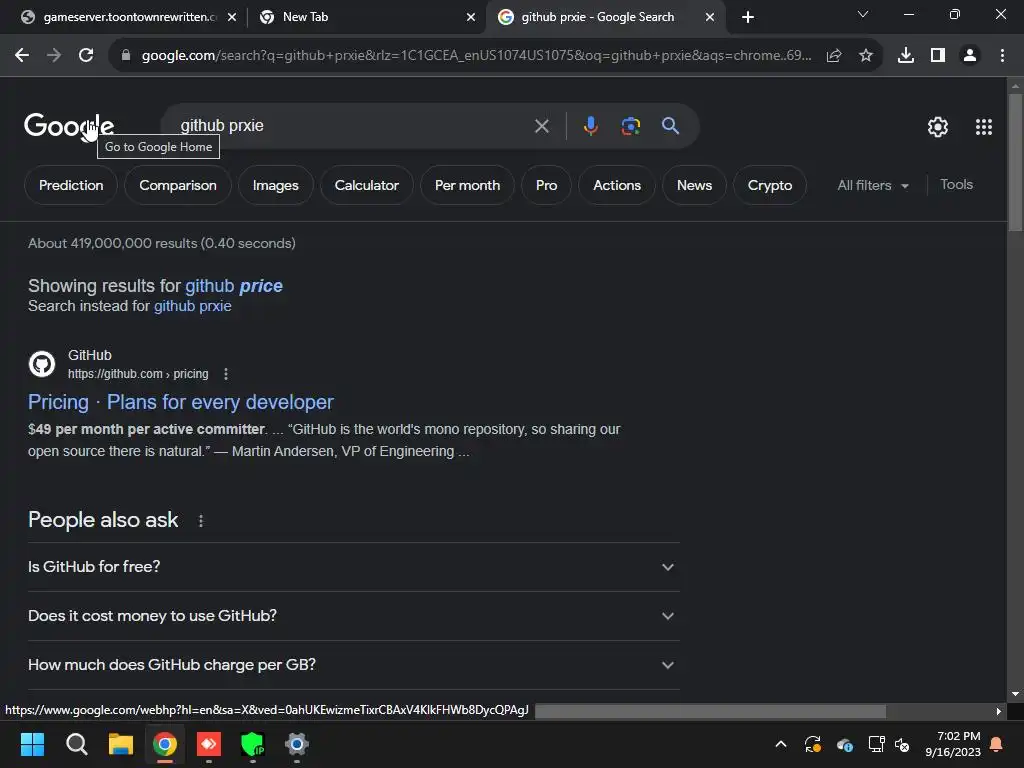Go back to the previous page
Image resolution: width=1024 pixels, height=768 pixels.
[22, 56]
